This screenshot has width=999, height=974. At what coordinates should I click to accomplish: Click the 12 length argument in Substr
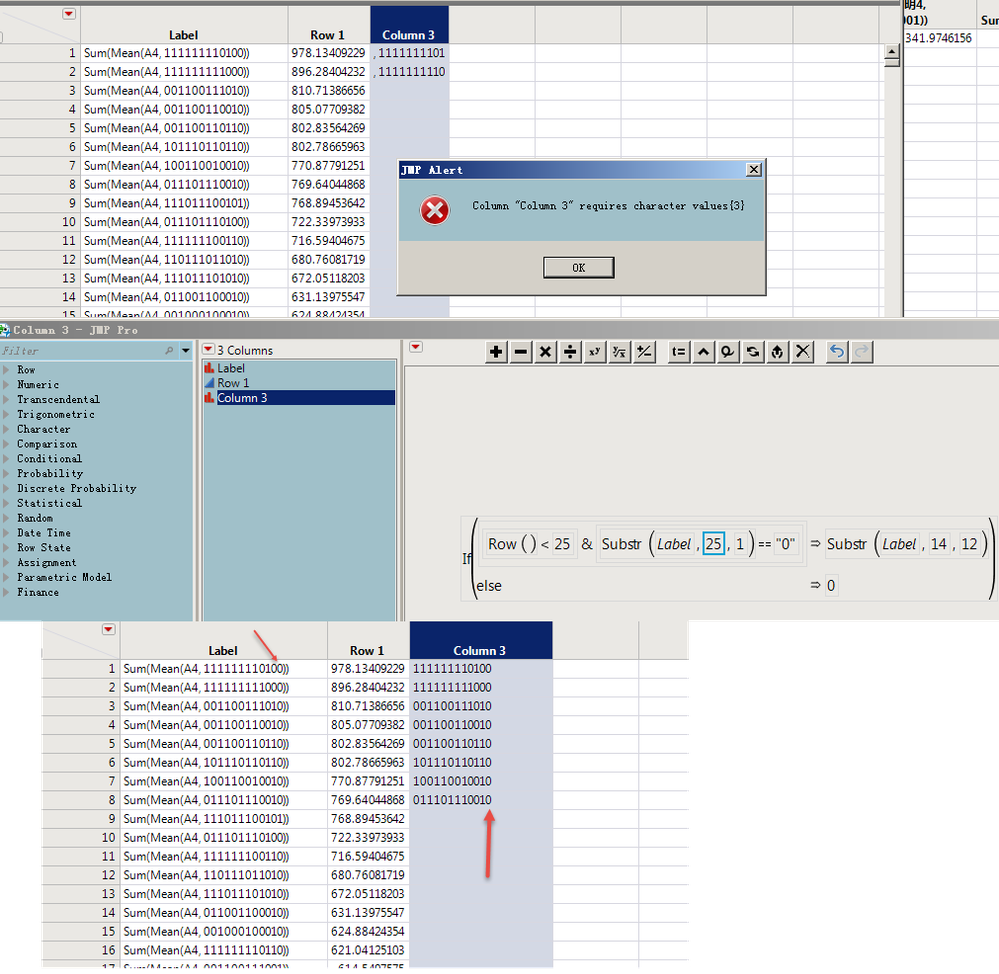(969, 544)
